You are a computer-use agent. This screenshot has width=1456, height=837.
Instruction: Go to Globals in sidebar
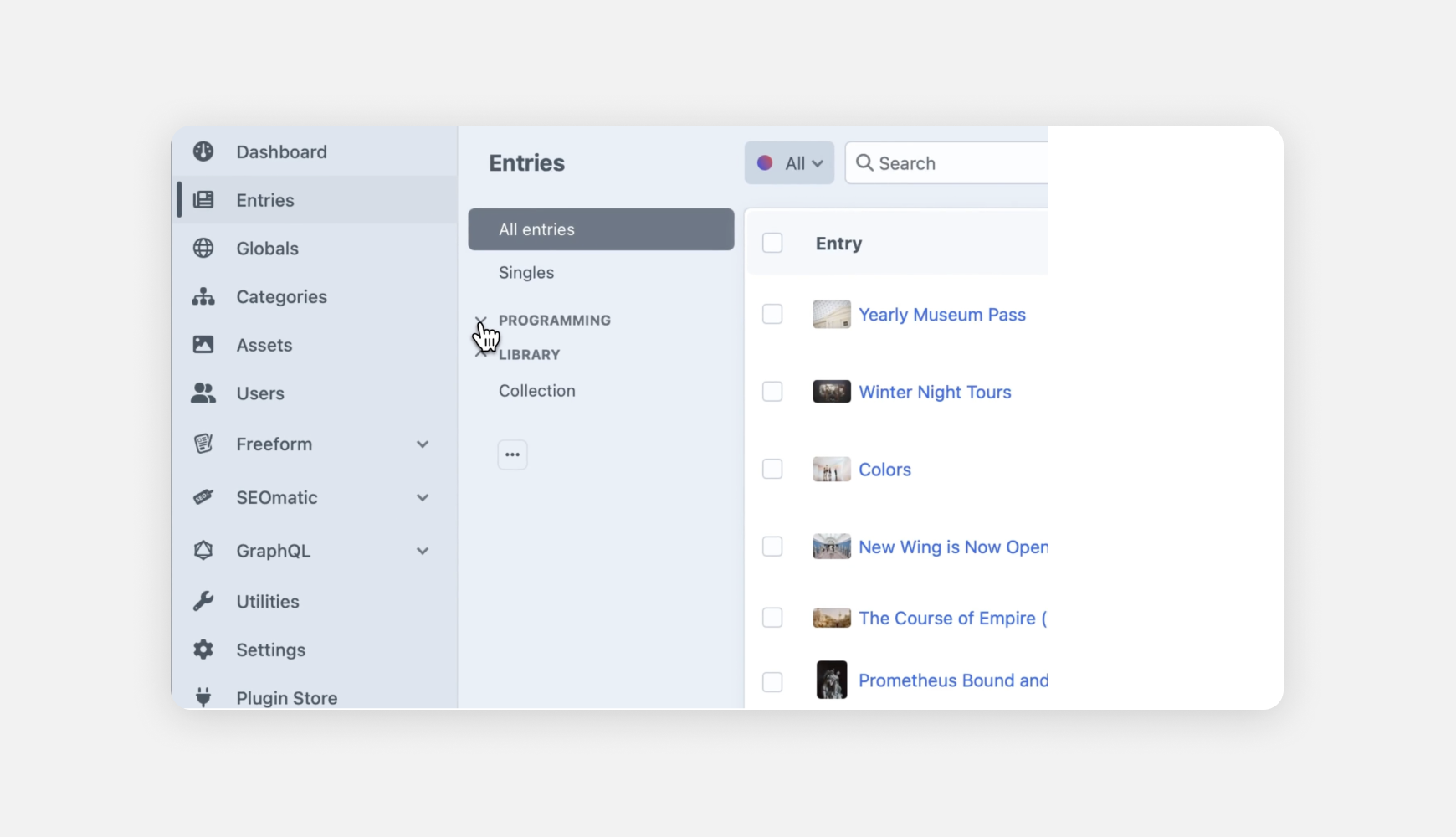[x=315, y=249]
